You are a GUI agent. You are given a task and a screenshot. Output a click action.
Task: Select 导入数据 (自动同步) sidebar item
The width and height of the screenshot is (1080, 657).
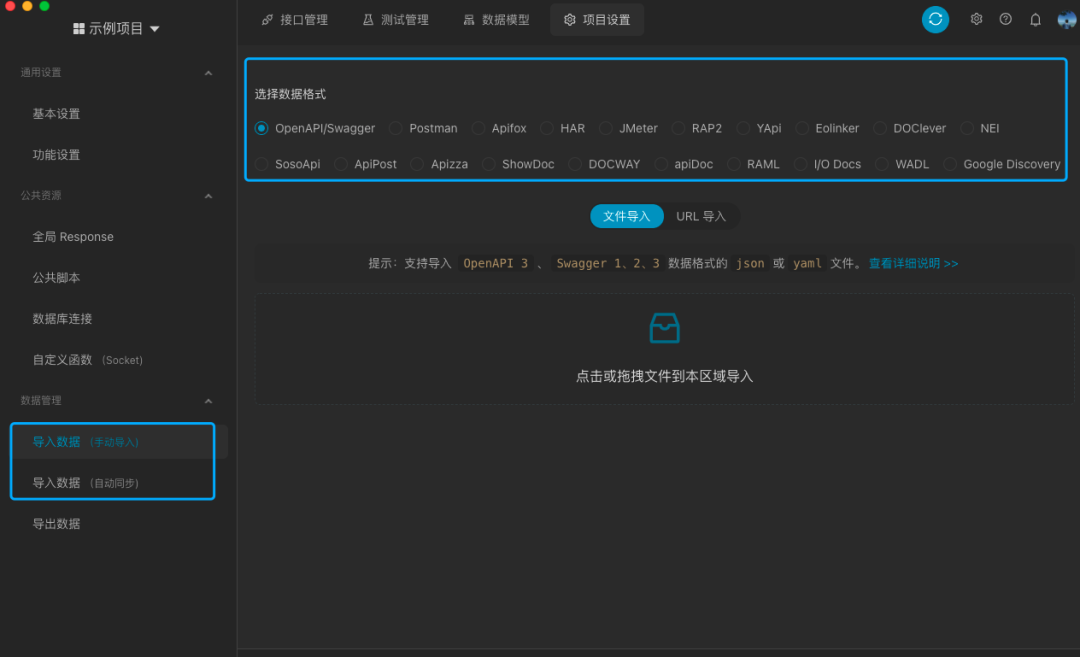[85, 483]
